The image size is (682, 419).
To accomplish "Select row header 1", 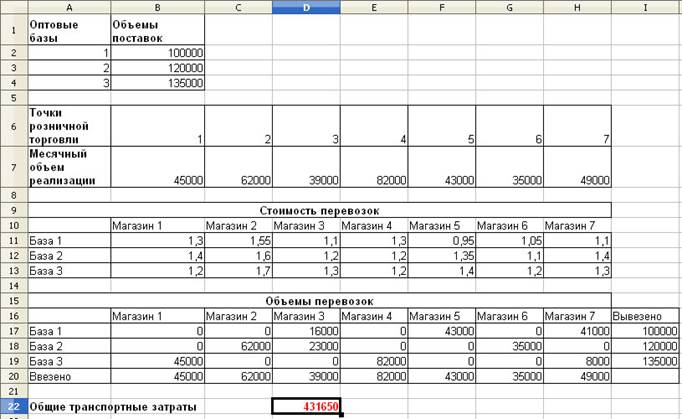I will 13,30.
